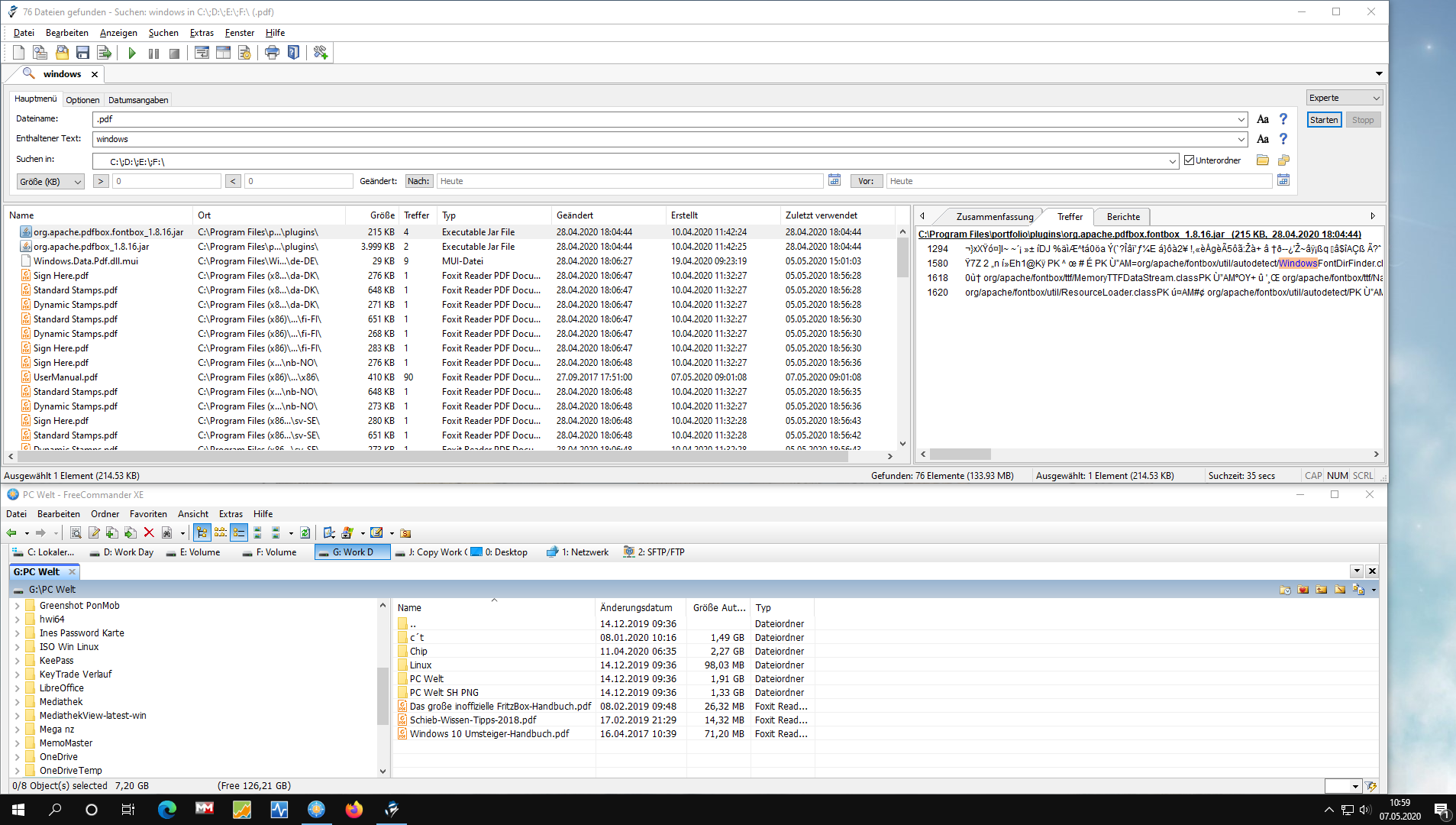Expand the LibreOffice tree folder
The image size is (1456, 825).
[x=18, y=688]
